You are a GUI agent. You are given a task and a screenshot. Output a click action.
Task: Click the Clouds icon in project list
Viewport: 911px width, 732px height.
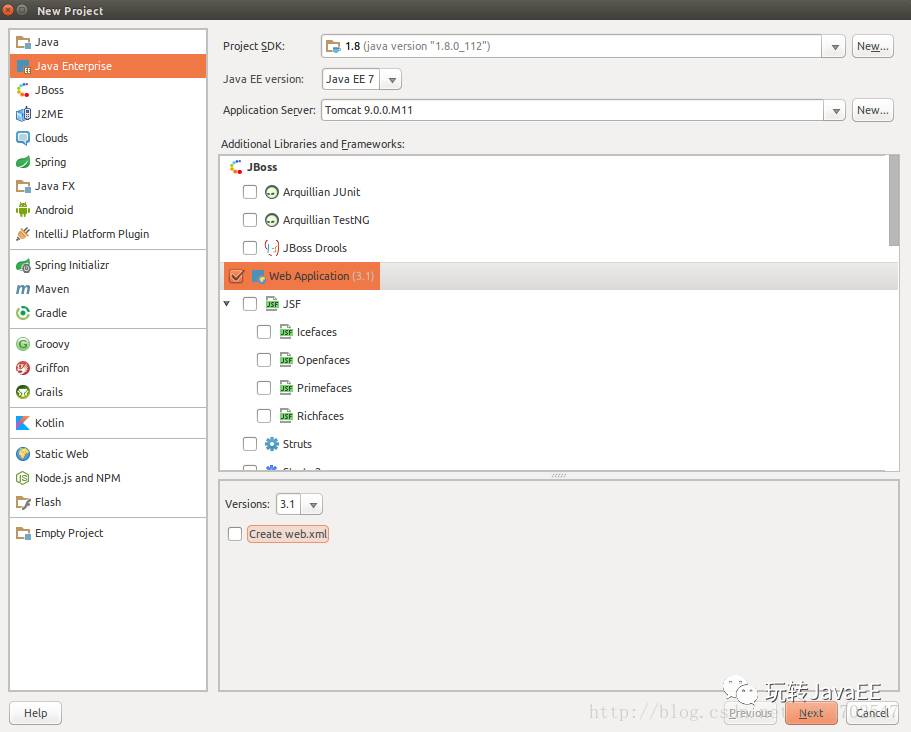click(x=23, y=138)
